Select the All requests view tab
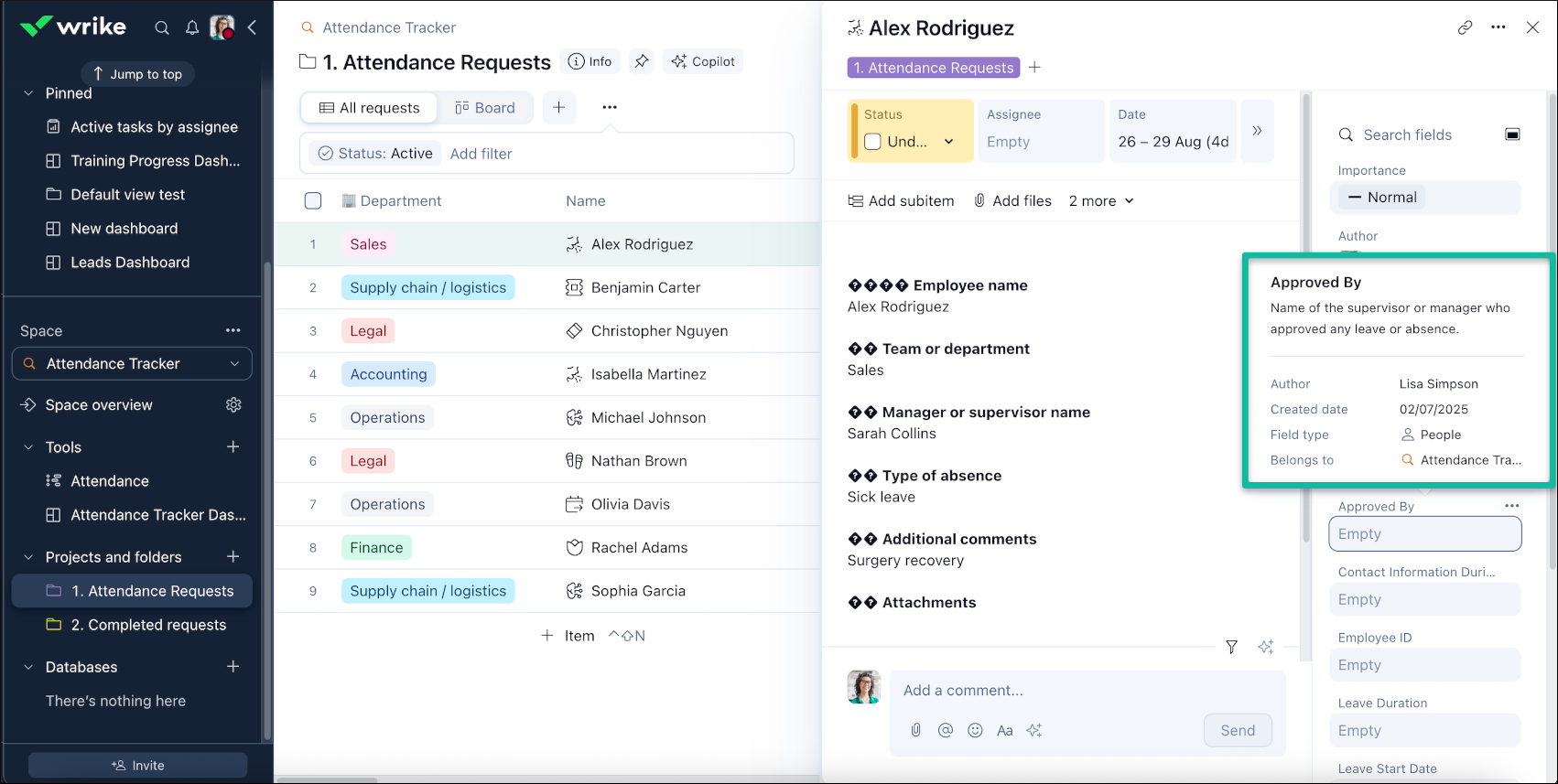Image resolution: width=1558 pixels, height=784 pixels. (x=369, y=108)
